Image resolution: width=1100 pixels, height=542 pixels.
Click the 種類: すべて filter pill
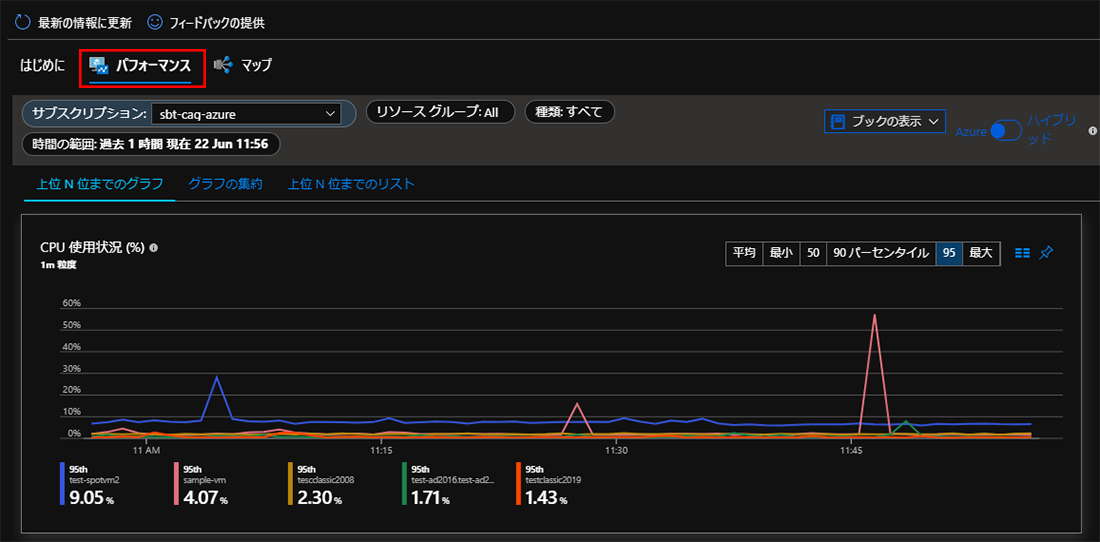[569, 112]
